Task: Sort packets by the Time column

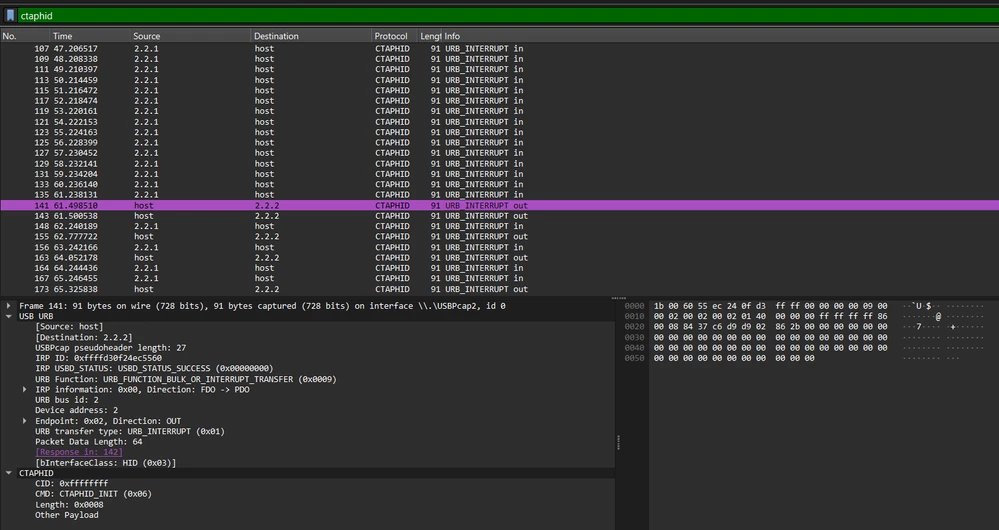Action: click(x=90, y=36)
